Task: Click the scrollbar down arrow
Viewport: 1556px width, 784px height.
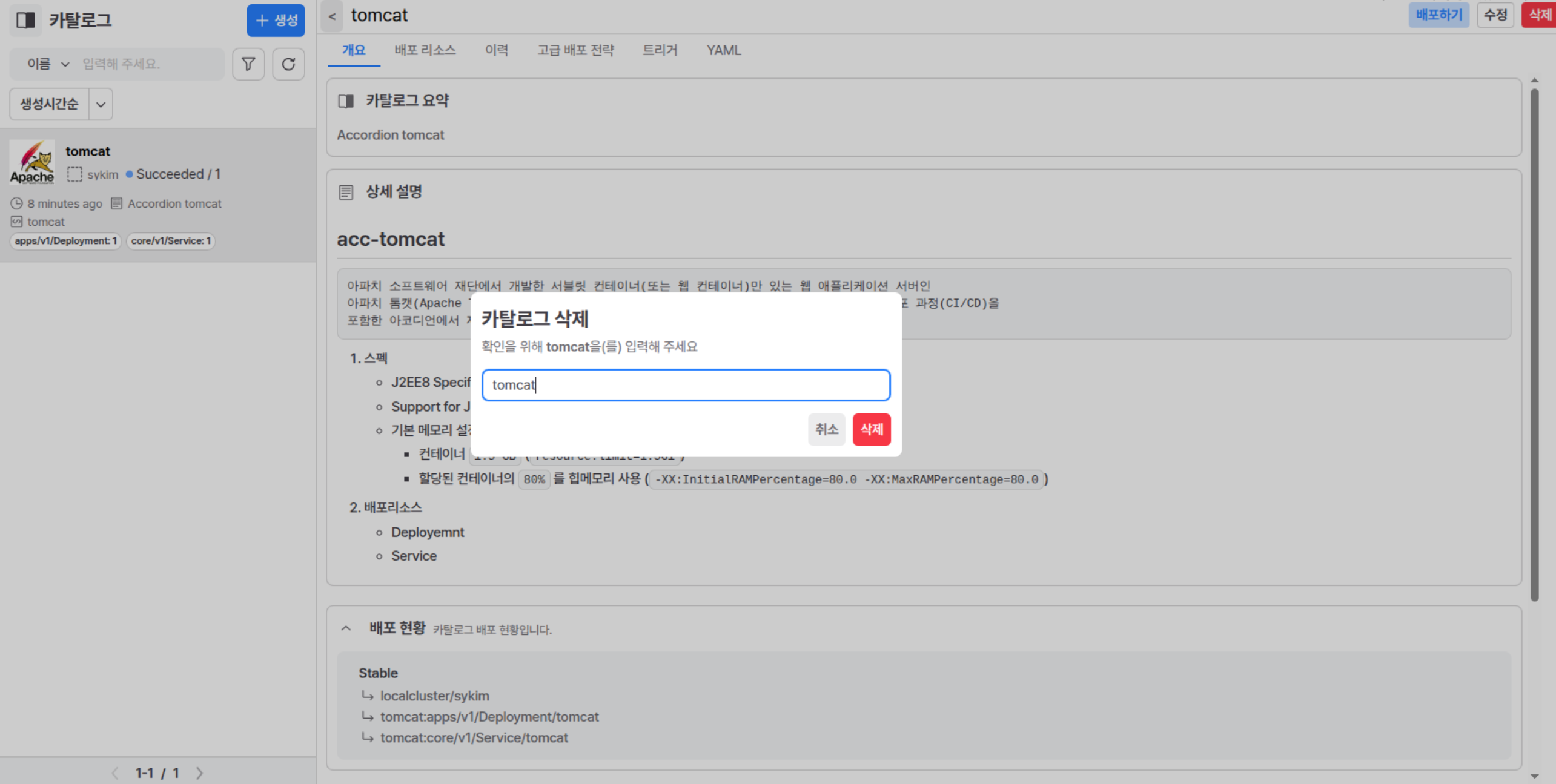Action: tap(1534, 776)
